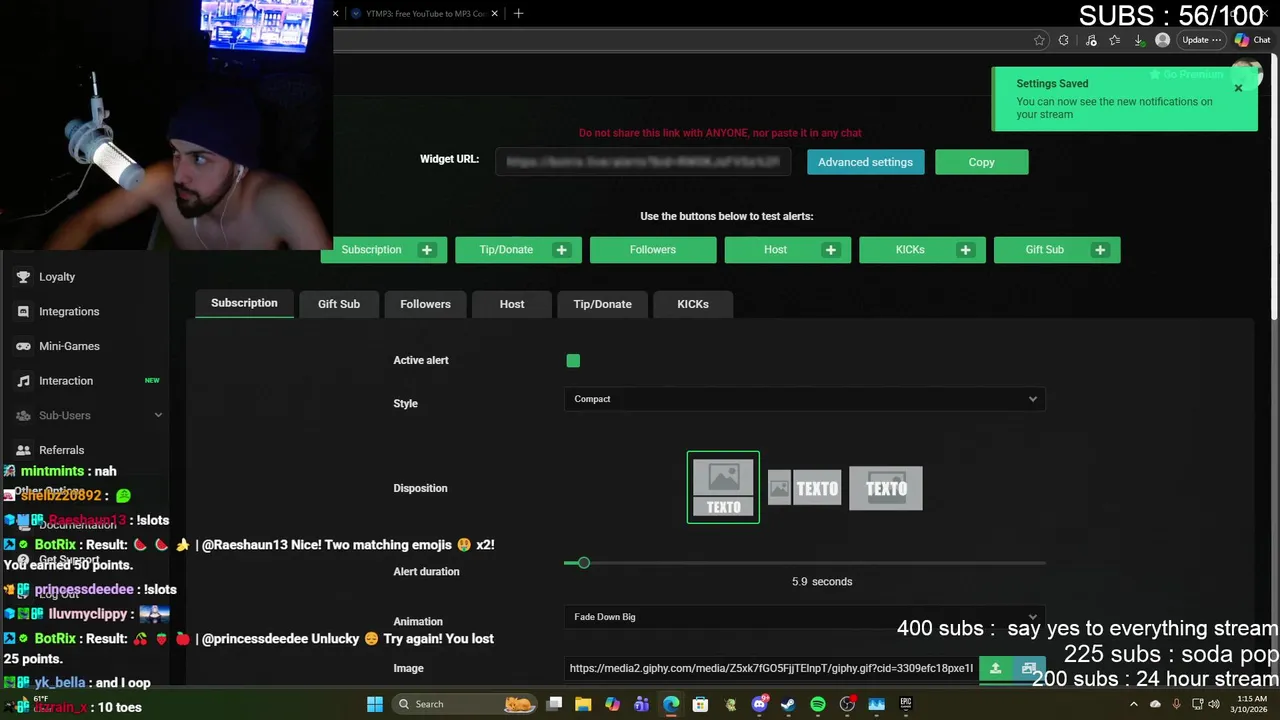Open browser media control icon
Viewport: 1280px width, 720px height.
pos(1090,40)
